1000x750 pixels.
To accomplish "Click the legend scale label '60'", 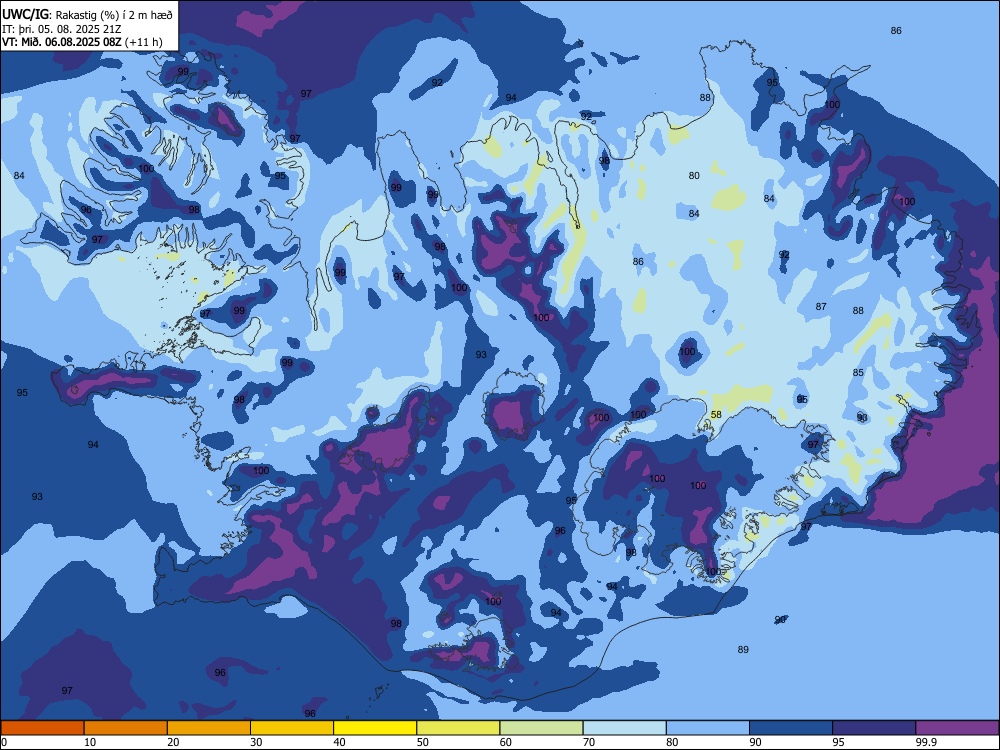I will [506, 742].
